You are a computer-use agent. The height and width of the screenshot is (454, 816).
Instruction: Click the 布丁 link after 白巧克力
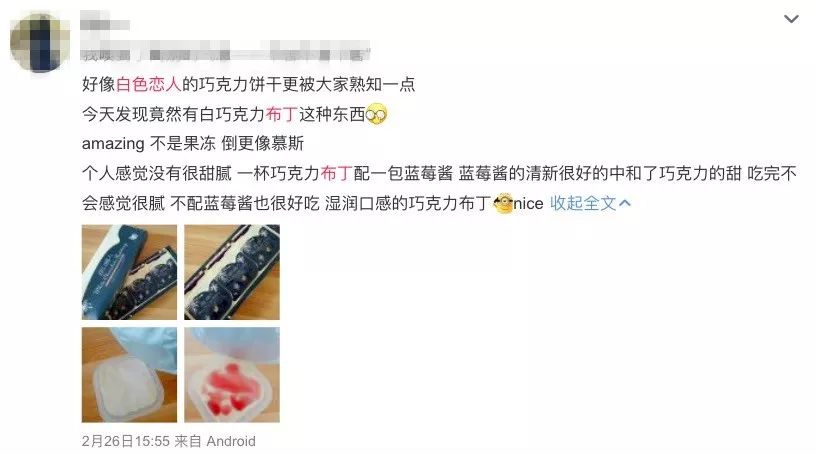[x=282, y=114]
